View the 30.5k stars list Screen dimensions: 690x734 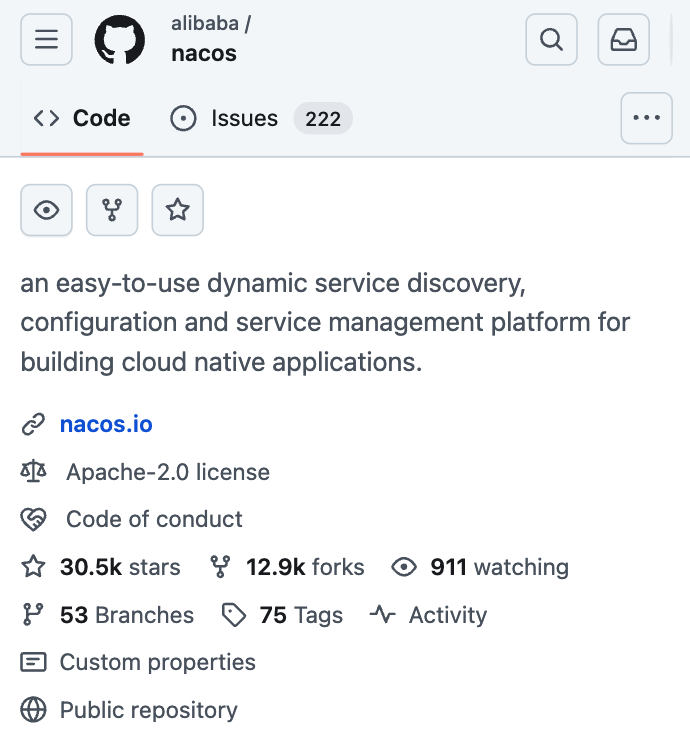(120, 567)
